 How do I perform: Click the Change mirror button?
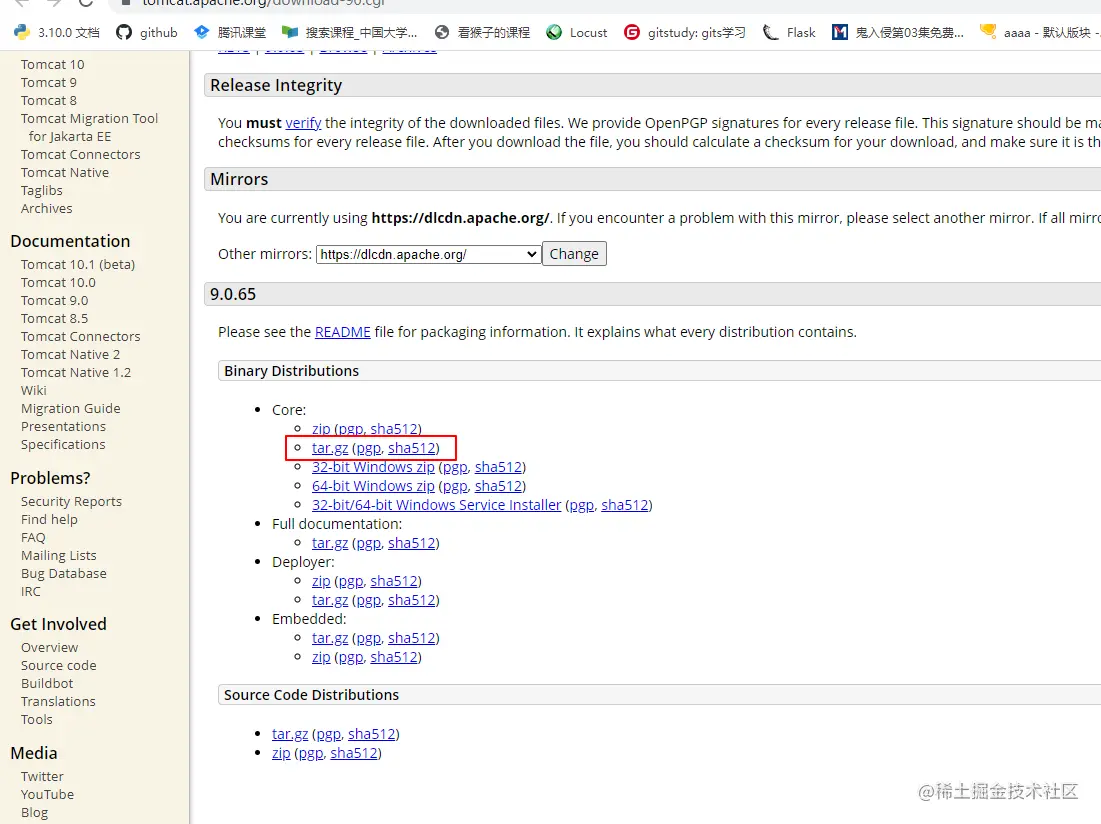click(574, 254)
